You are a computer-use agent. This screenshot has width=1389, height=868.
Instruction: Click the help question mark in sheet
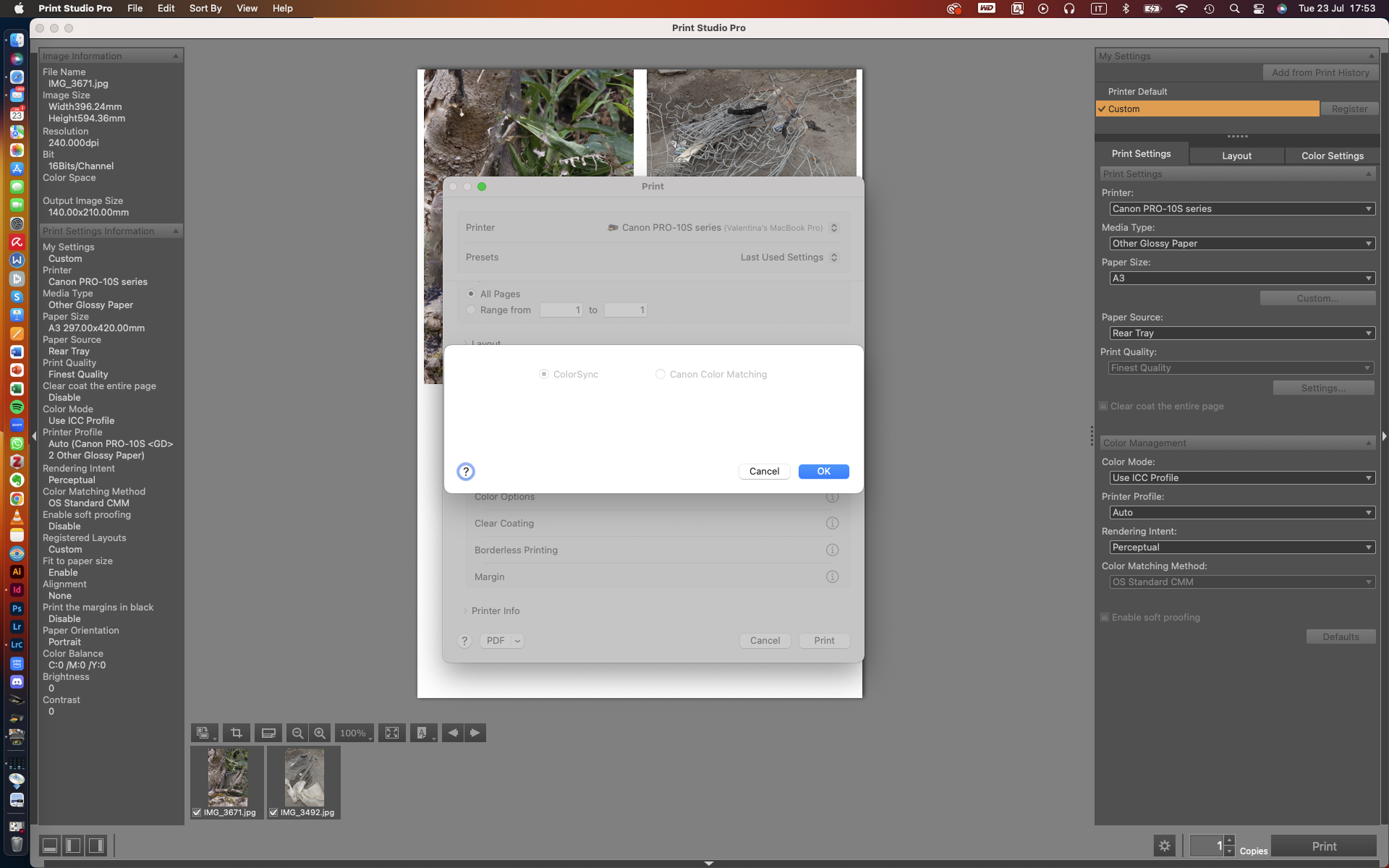coord(466,472)
